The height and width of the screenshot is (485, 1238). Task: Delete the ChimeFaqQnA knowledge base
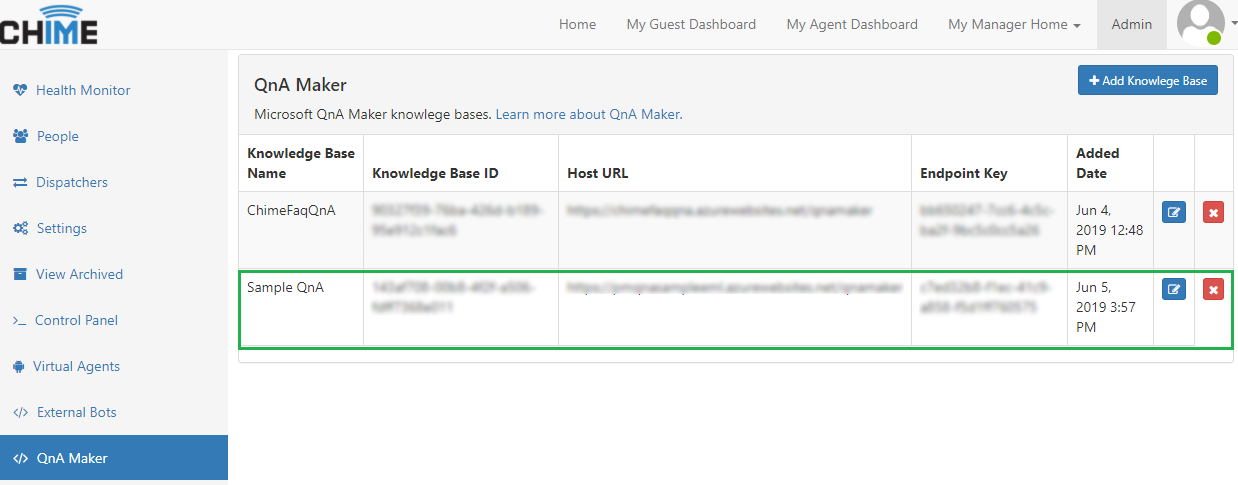click(1213, 212)
